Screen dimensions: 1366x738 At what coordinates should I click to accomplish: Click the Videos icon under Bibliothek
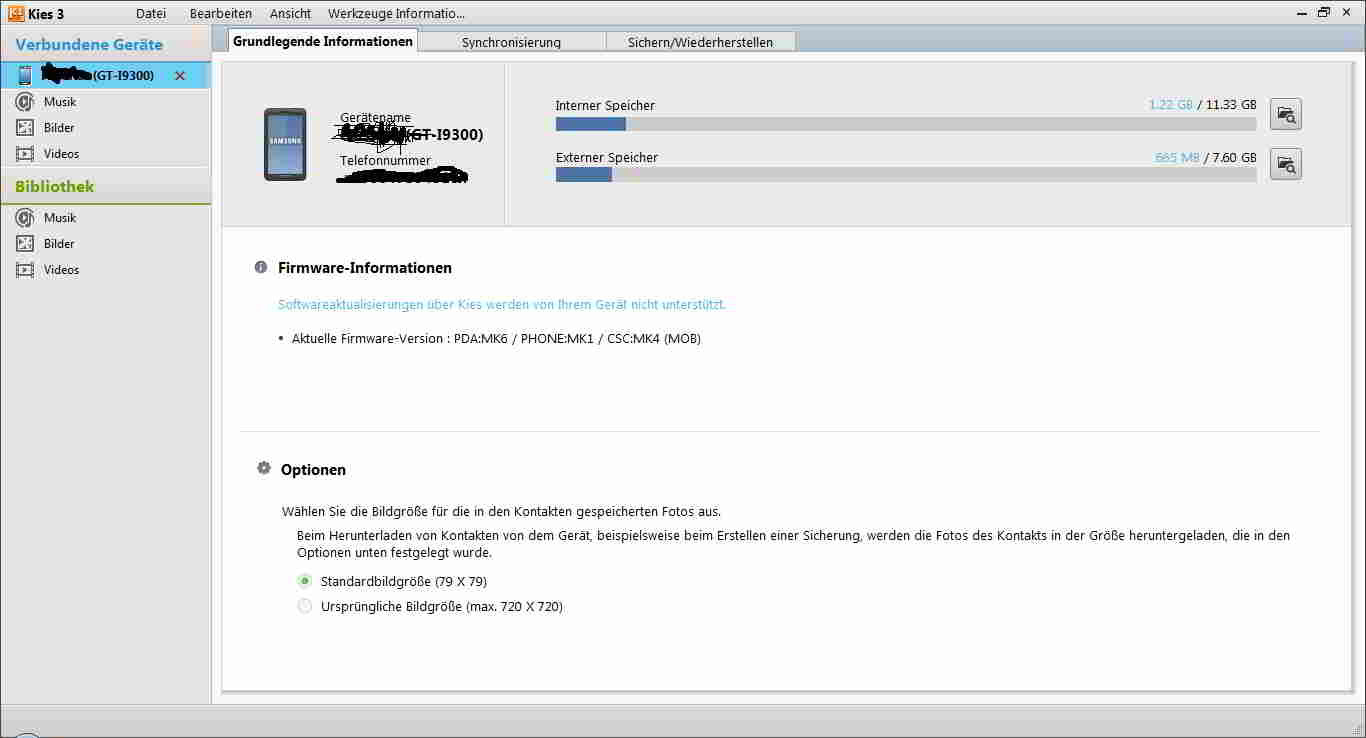click(x=25, y=270)
